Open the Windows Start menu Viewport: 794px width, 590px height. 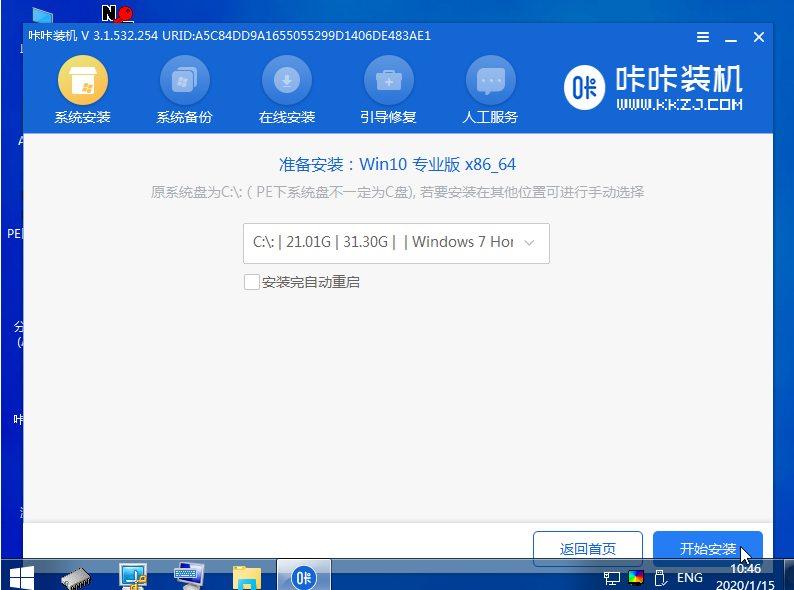(22, 577)
